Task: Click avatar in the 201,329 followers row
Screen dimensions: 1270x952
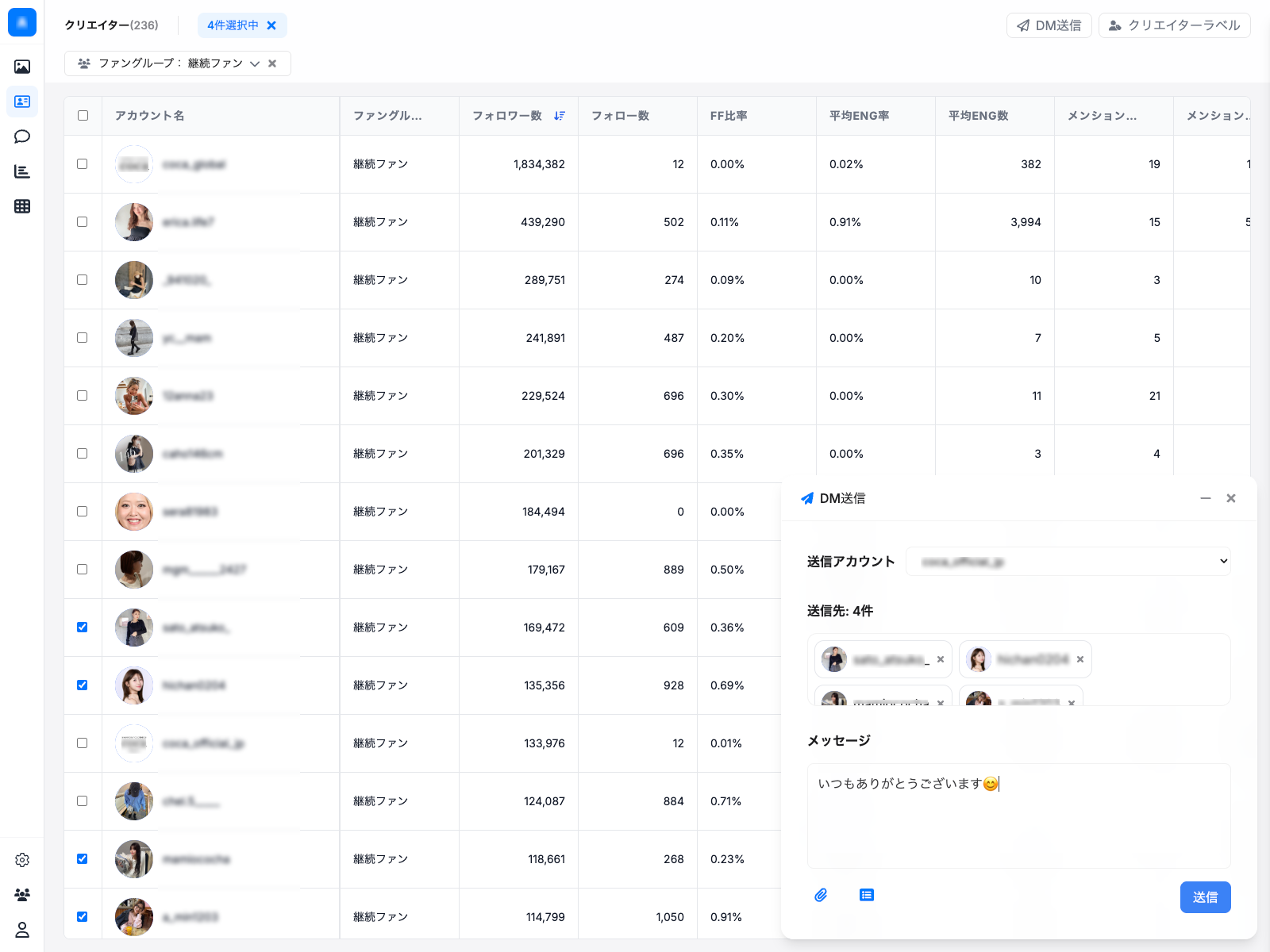Action: [134, 454]
